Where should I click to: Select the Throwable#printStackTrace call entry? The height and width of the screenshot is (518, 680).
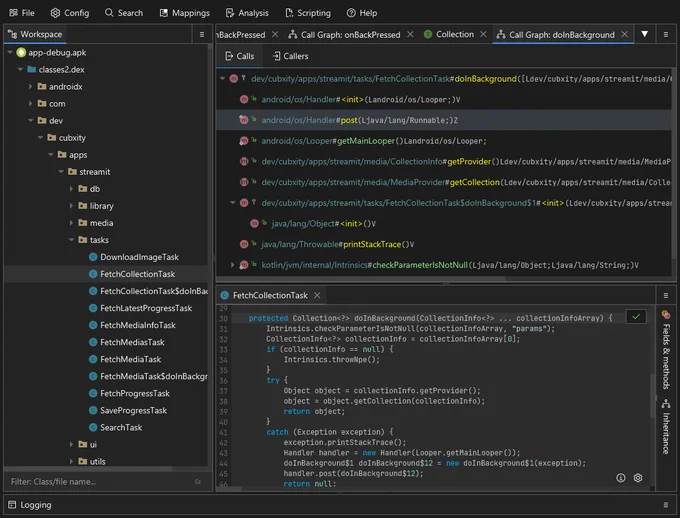[444, 244]
